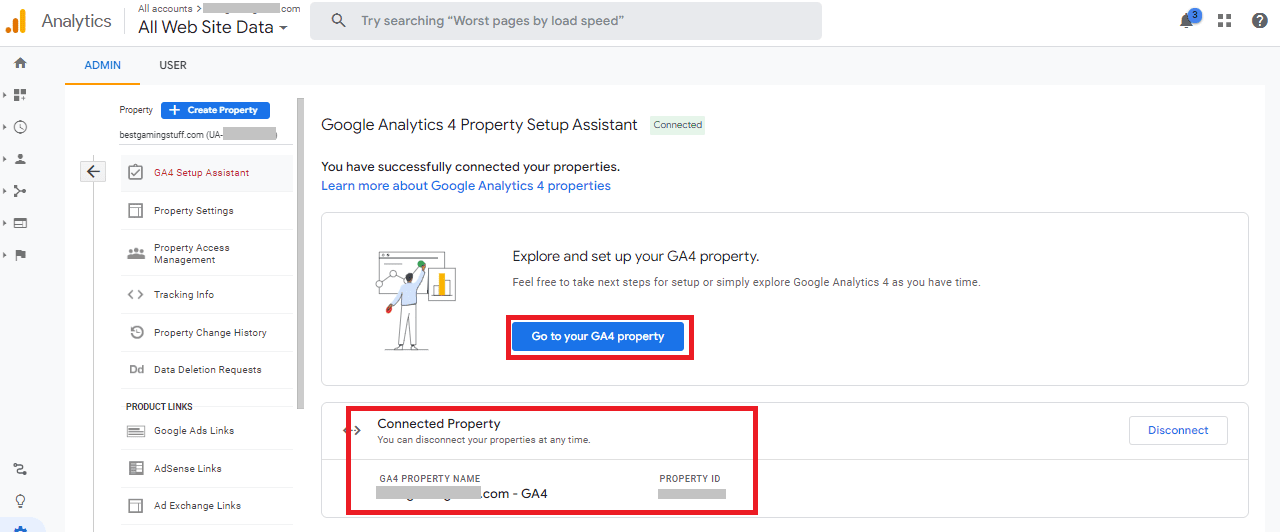Open Google Ads Links menu item

[207, 431]
